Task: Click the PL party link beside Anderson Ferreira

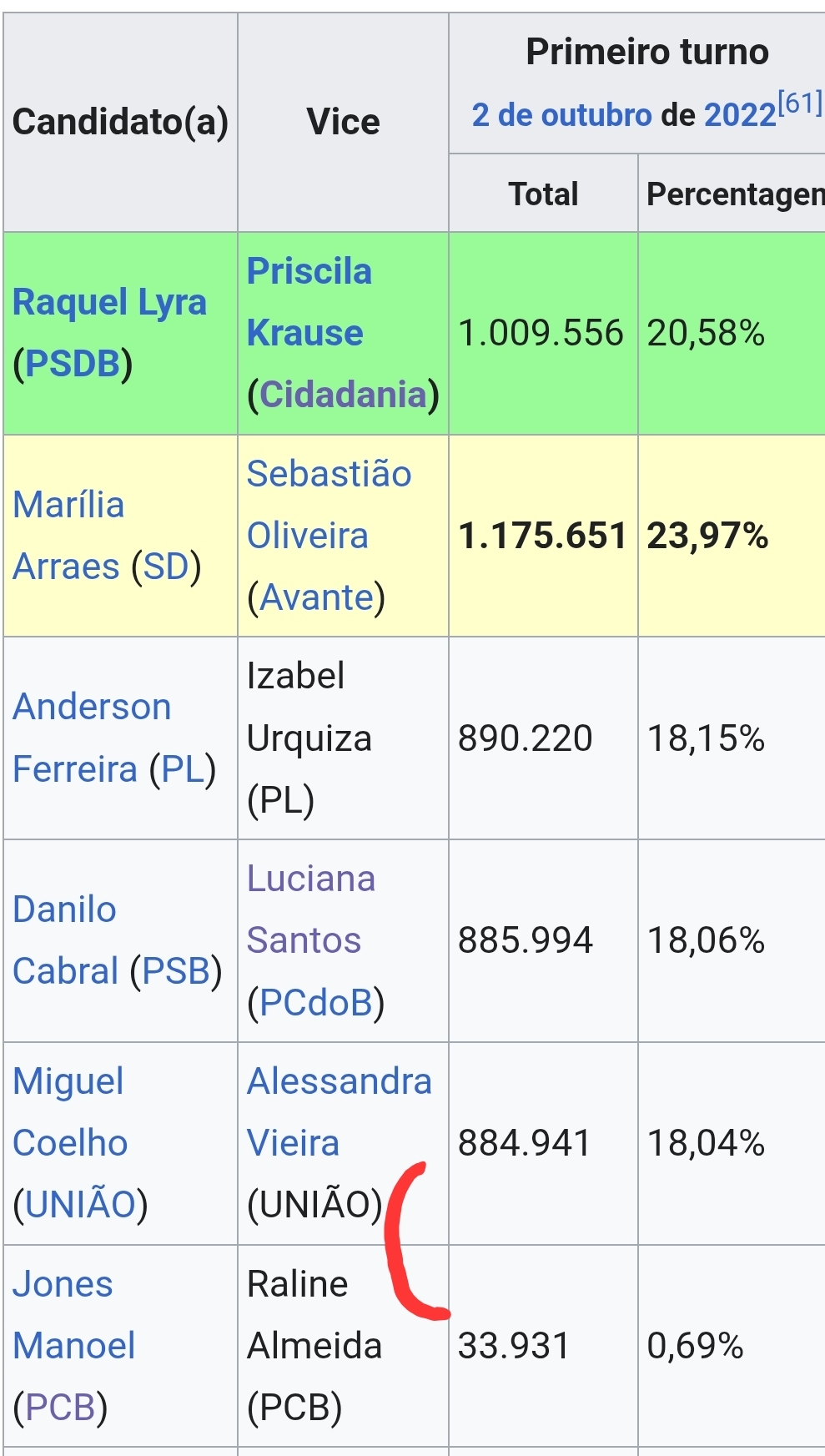Action: click(183, 769)
